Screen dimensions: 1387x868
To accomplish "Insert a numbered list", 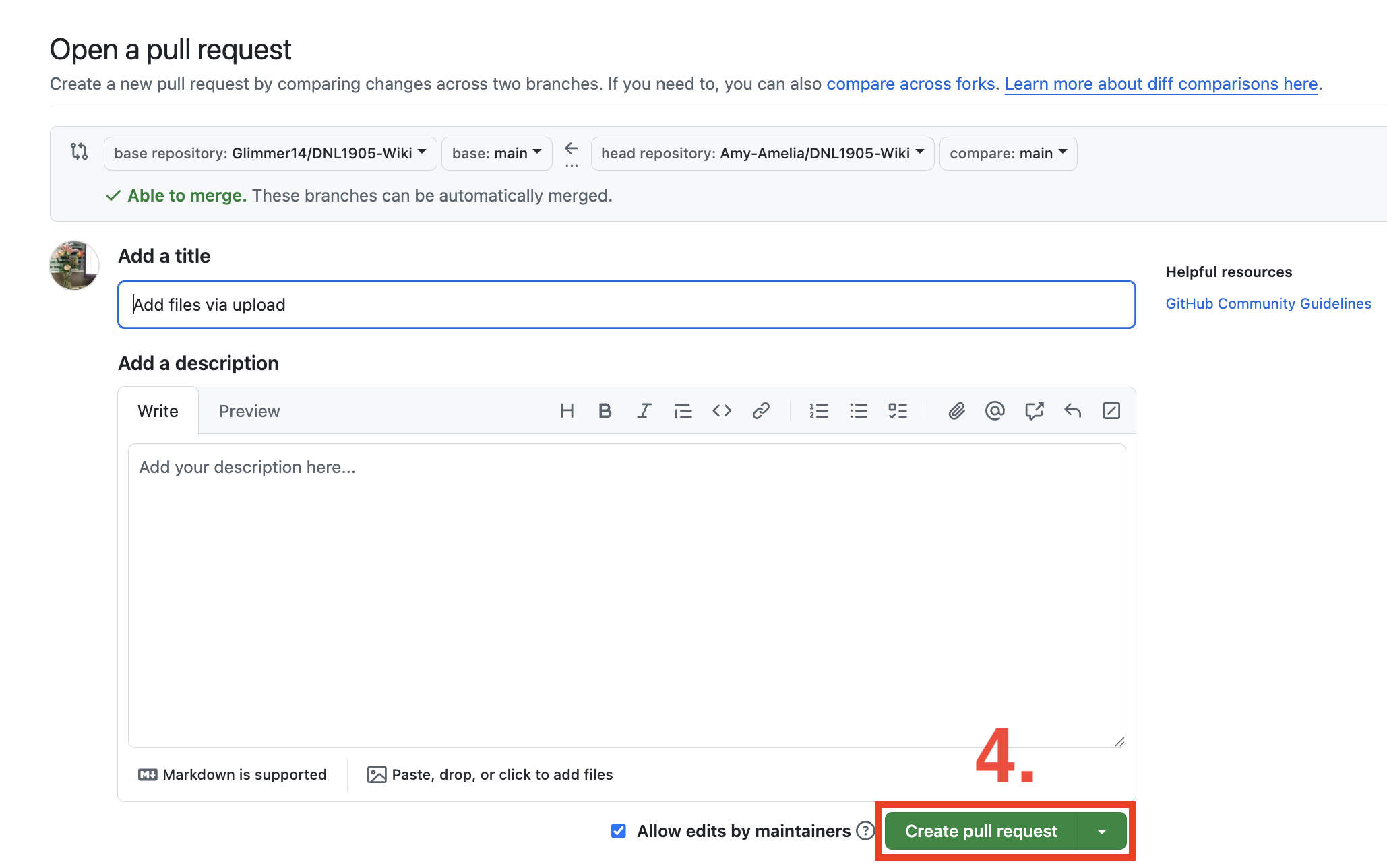I will pyautogui.click(x=819, y=411).
